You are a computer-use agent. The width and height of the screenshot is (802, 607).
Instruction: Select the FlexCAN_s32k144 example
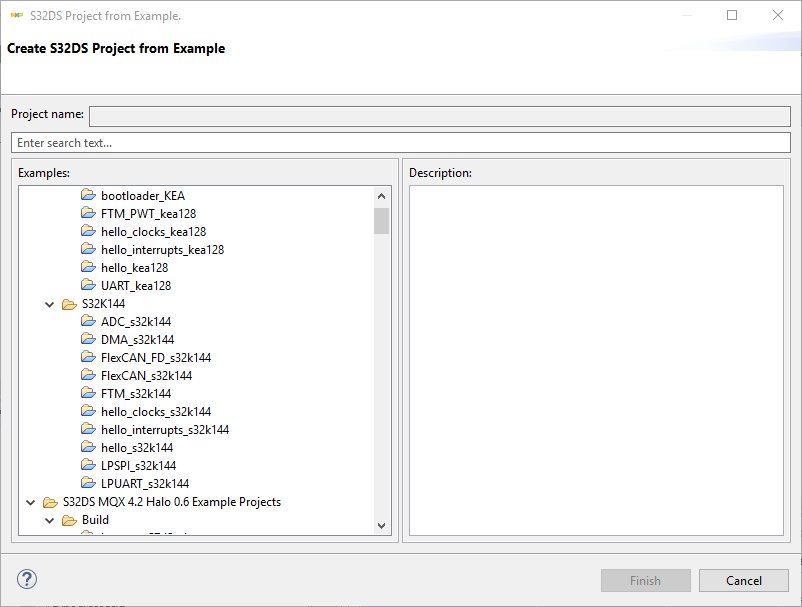click(146, 375)
